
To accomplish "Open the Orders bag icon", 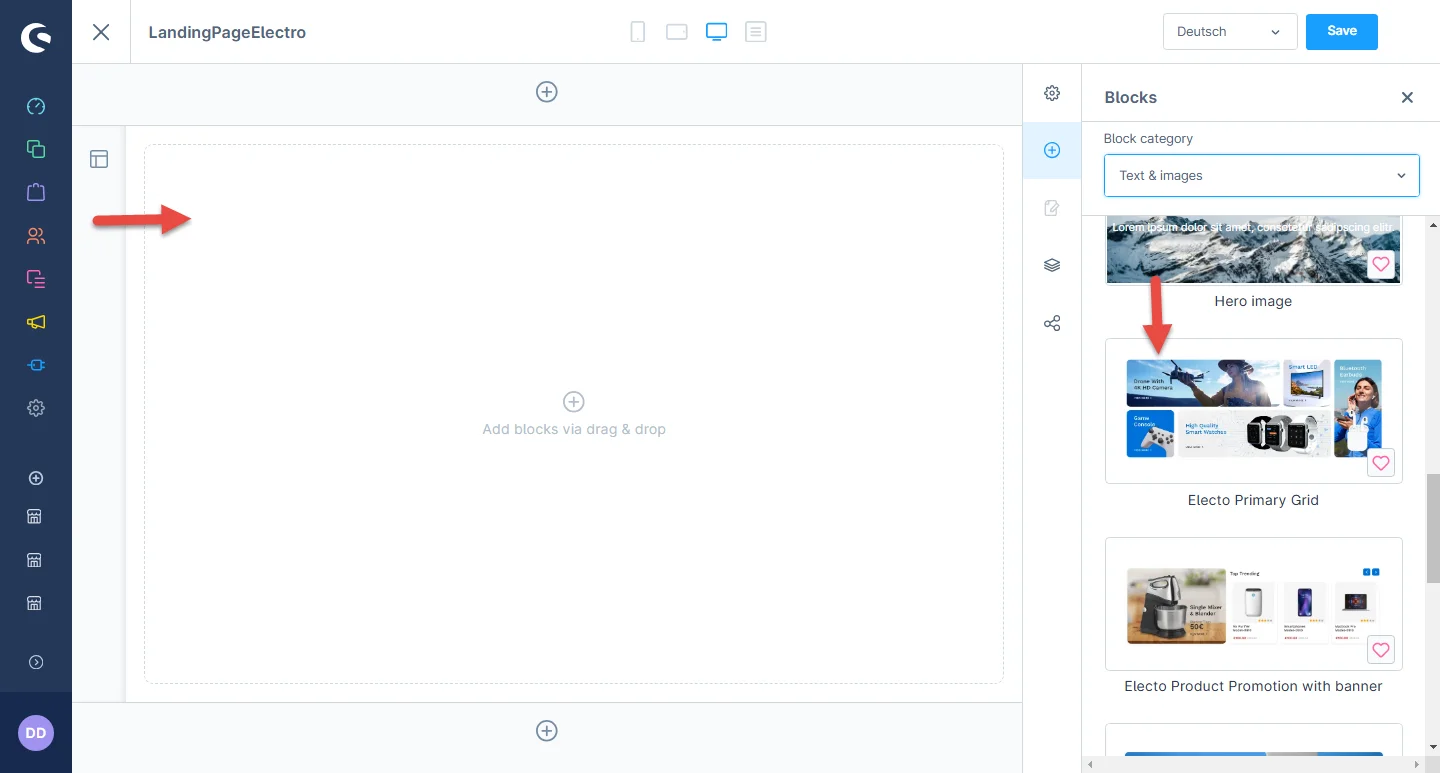I will point(36,192).
